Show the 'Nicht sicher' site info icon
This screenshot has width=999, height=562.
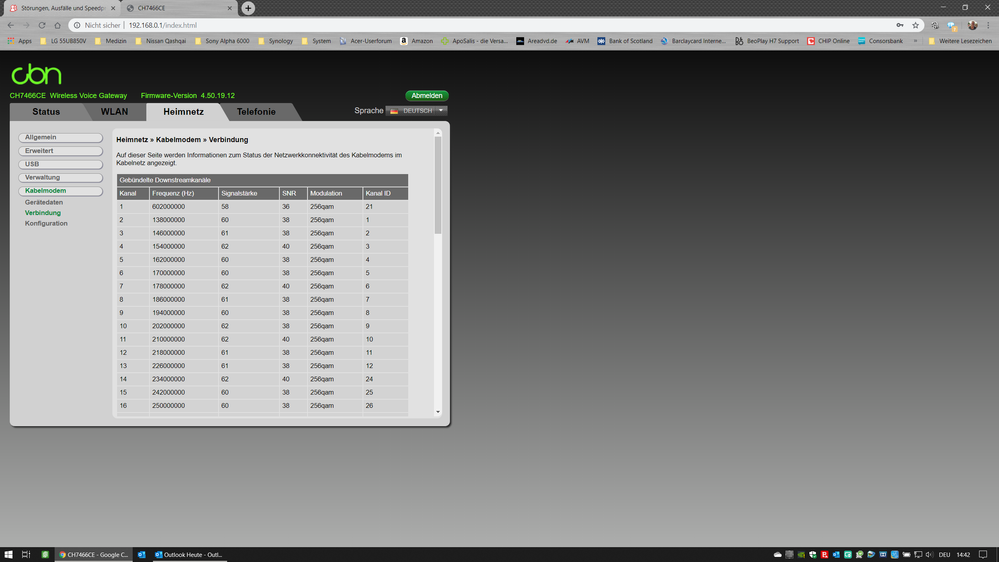[x=77, y=25]
